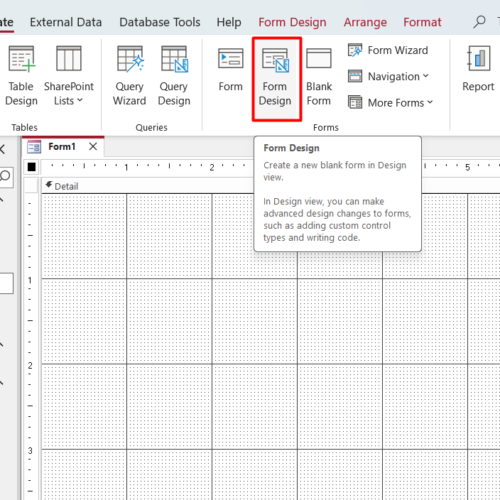Launch the Form Wizard
This screenshot has height=500, width=500.
coord(388,50)
